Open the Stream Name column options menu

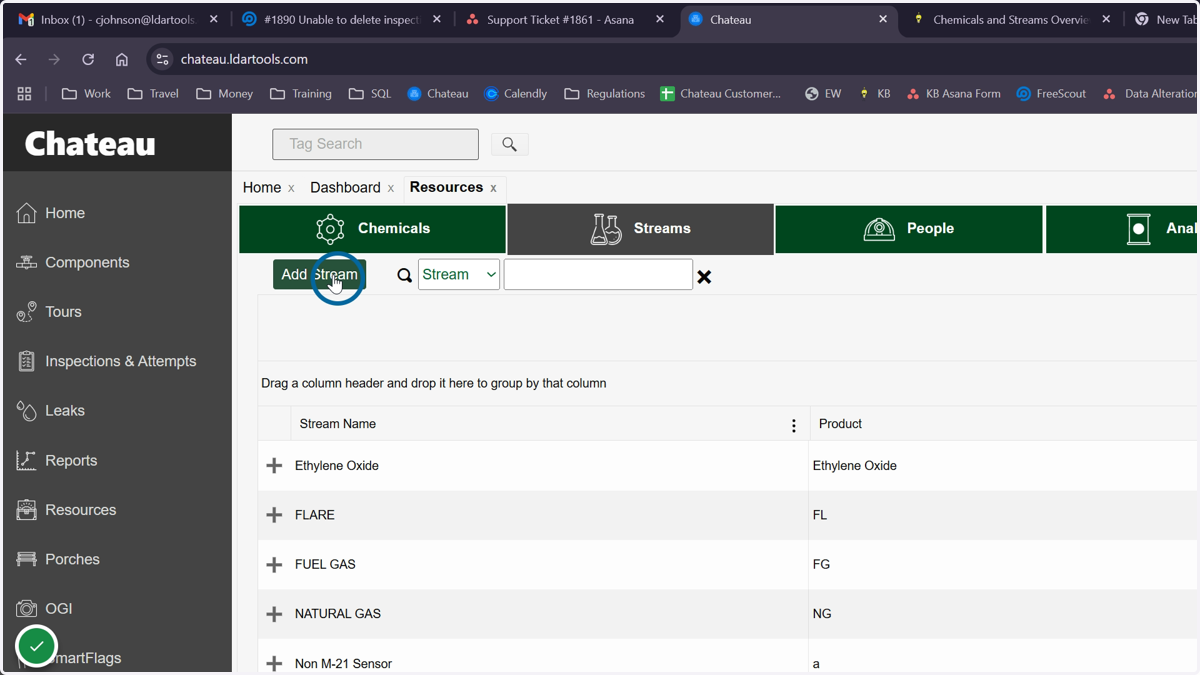pos(794,425)
